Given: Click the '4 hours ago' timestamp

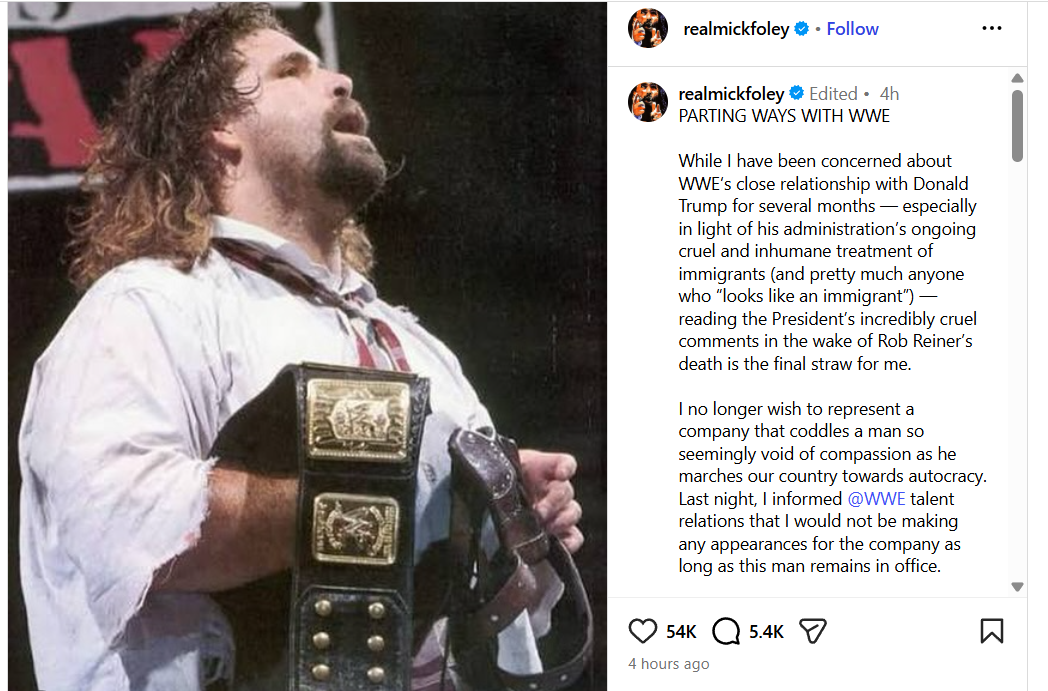Looking at the screenshot, I should (x=669, y=664).
